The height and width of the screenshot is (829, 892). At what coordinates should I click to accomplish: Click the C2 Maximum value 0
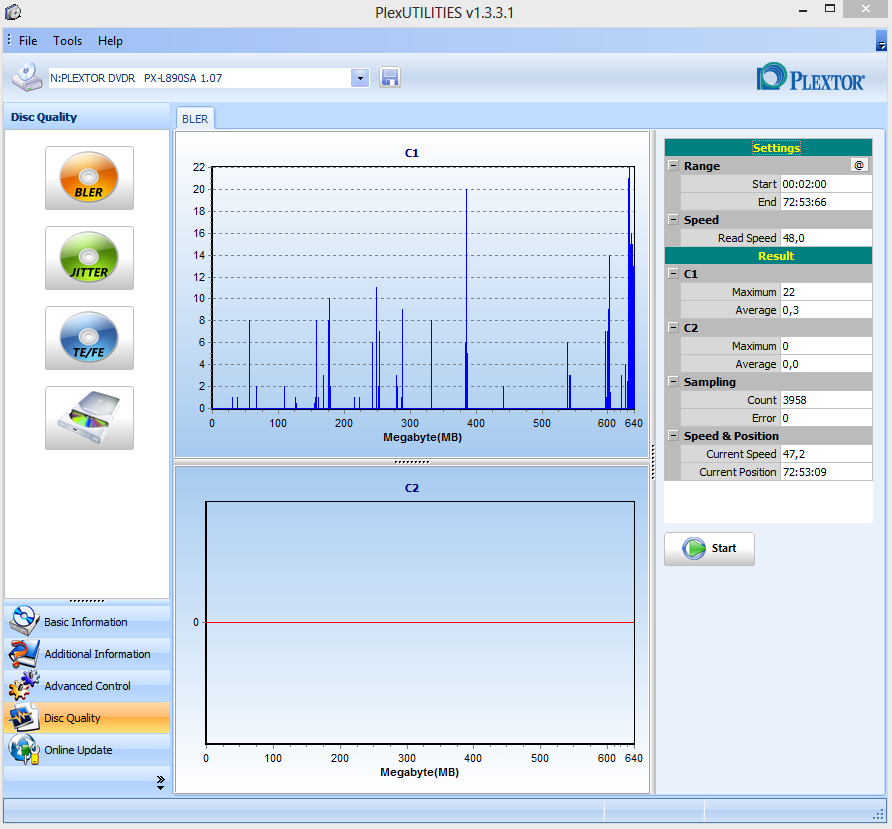pyautogui.click(x=826, y=346)
